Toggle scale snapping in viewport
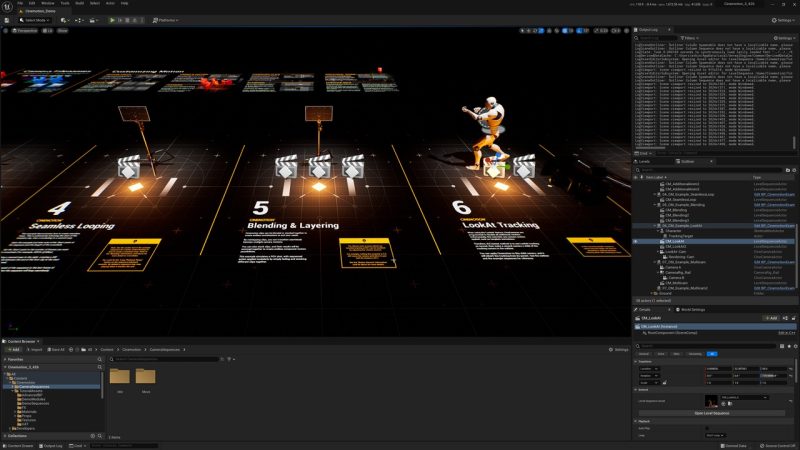This screenshot has width=800, height=450. point(596,31)
